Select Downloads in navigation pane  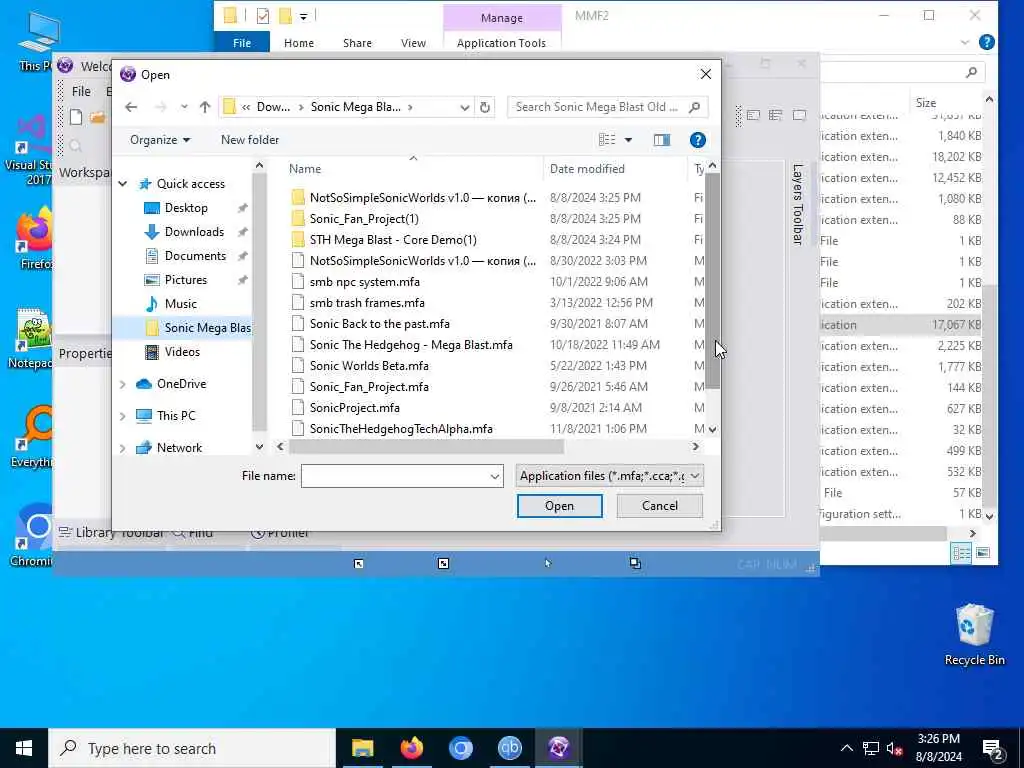coord(194,232)
